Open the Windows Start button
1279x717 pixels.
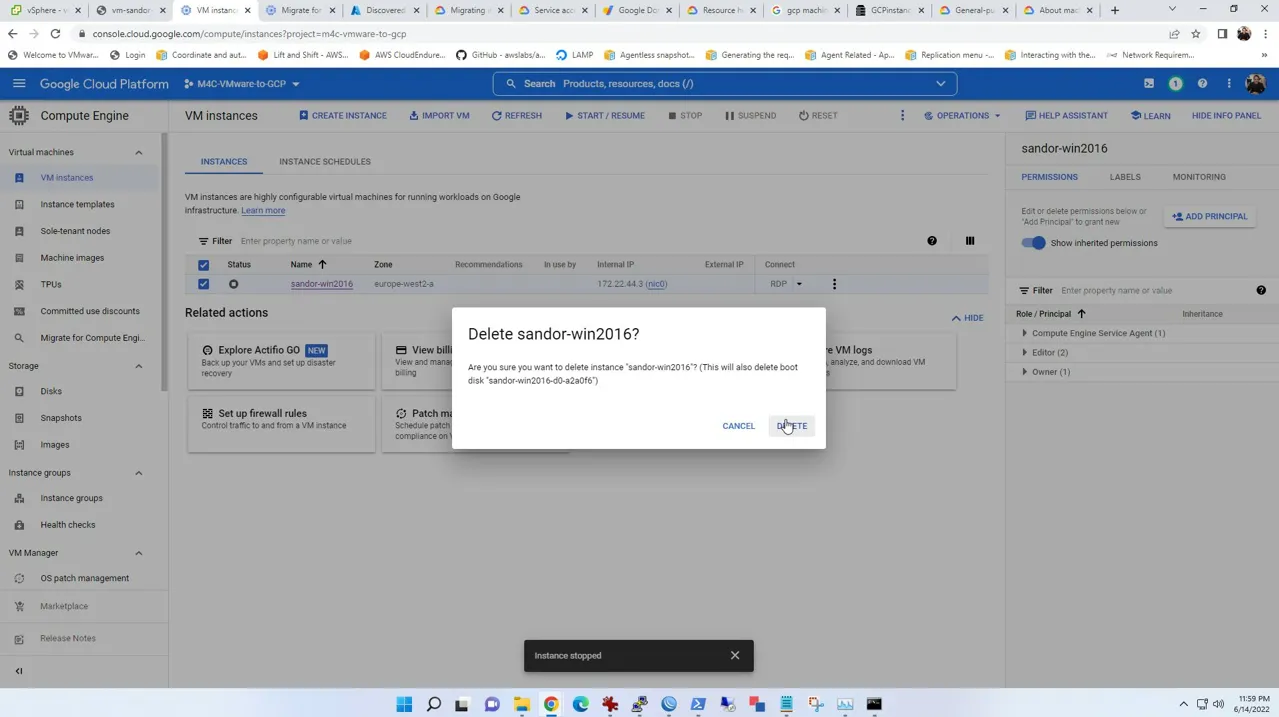pos(404,704)
